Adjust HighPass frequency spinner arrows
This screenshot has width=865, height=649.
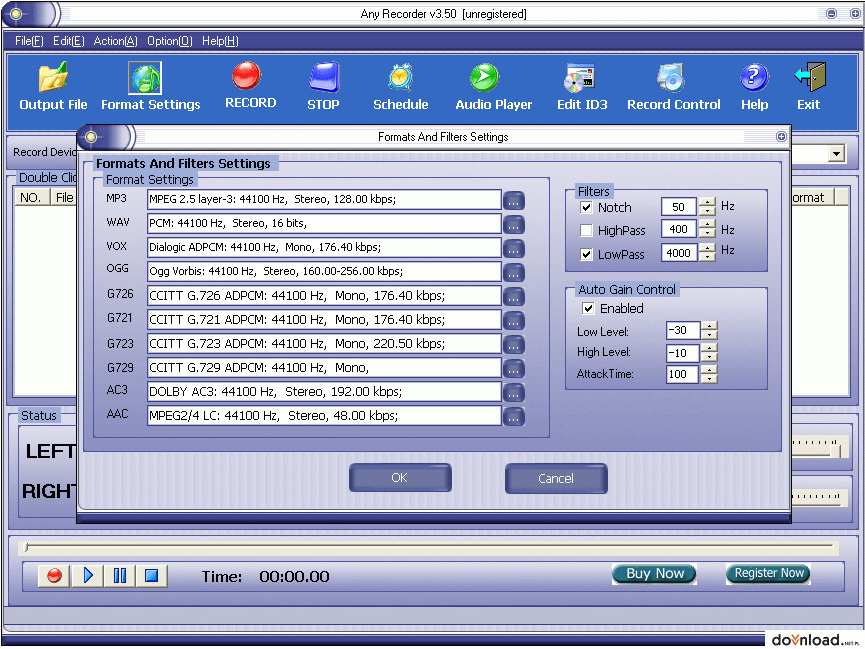click(707, 229)
